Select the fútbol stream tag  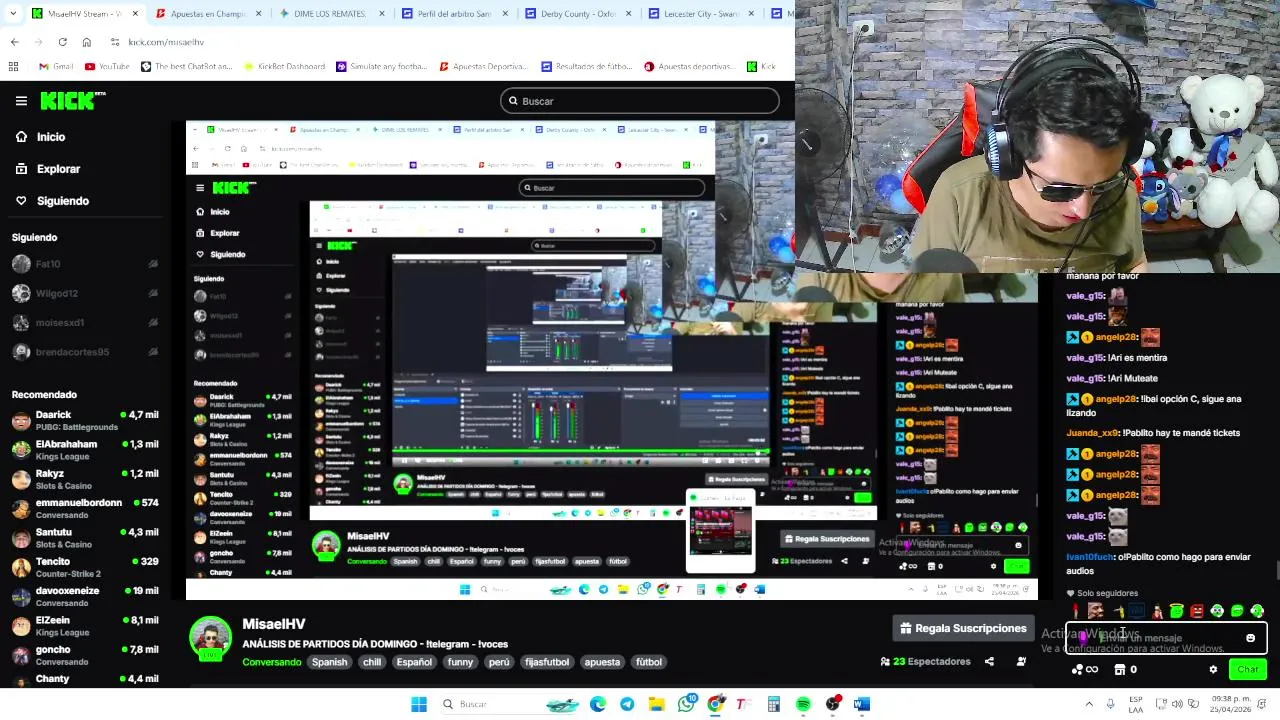[x=649, y=662]
